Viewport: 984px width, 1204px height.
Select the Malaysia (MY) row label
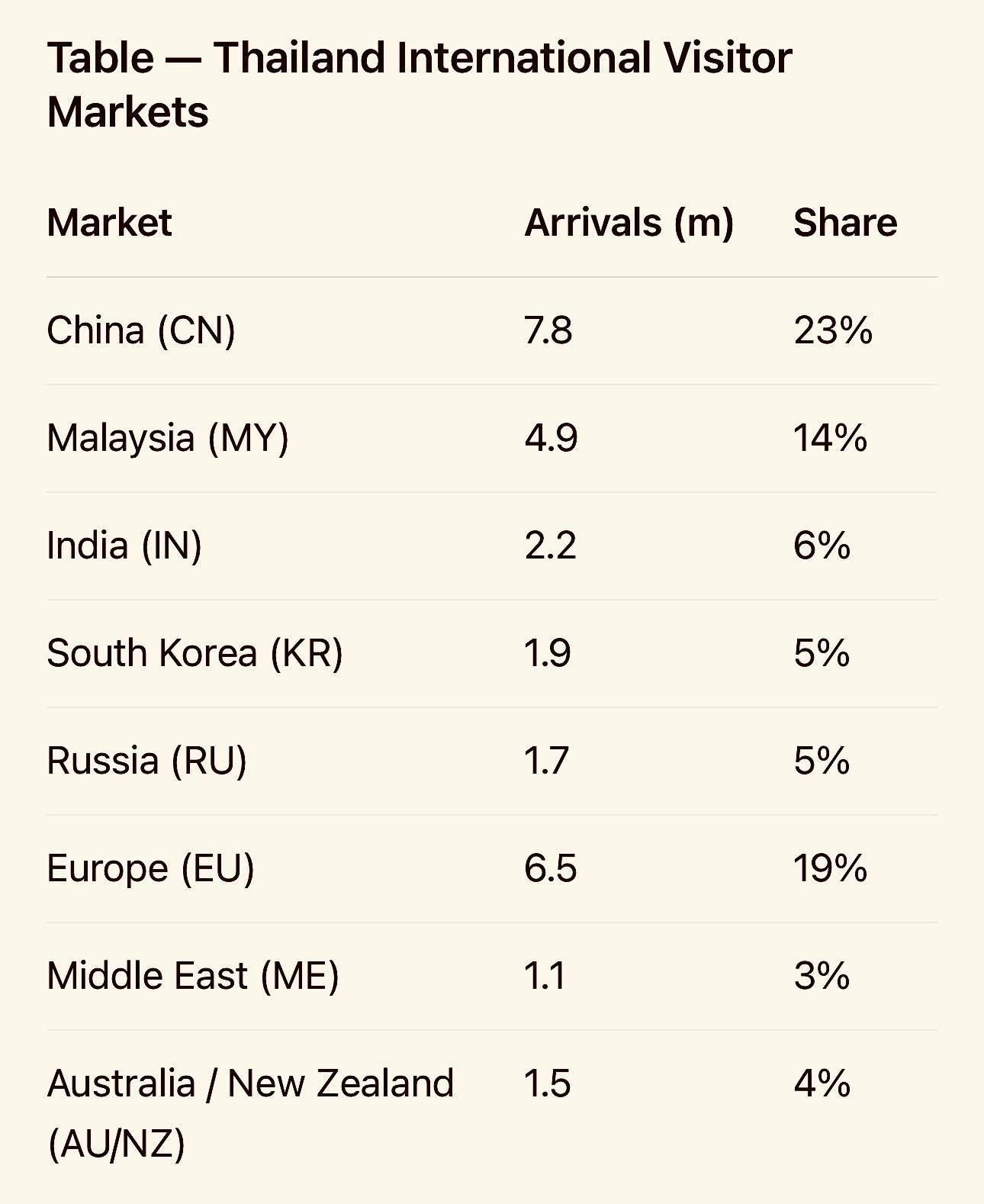click(168, 438)
